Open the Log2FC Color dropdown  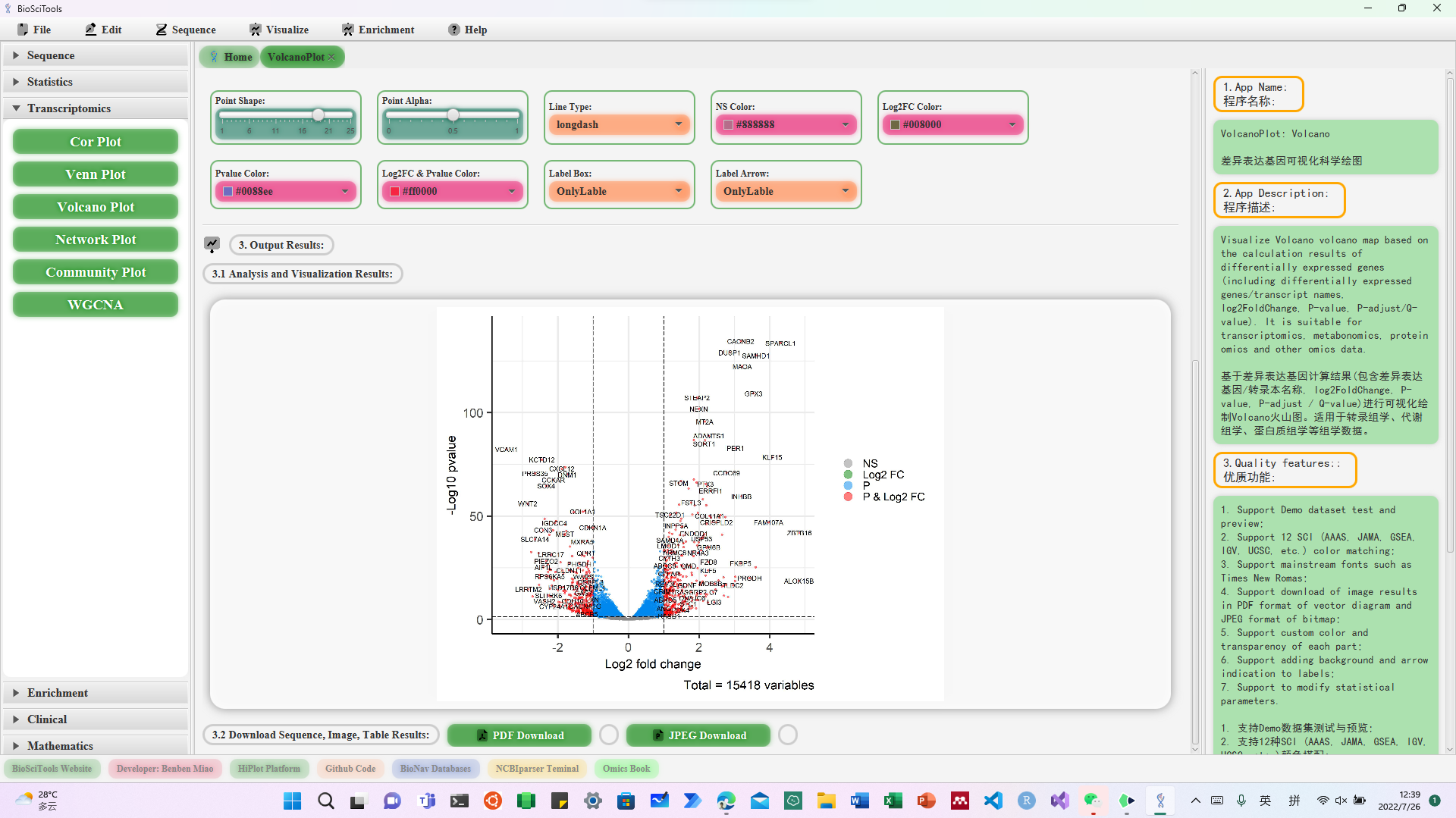tap(952, 124)
